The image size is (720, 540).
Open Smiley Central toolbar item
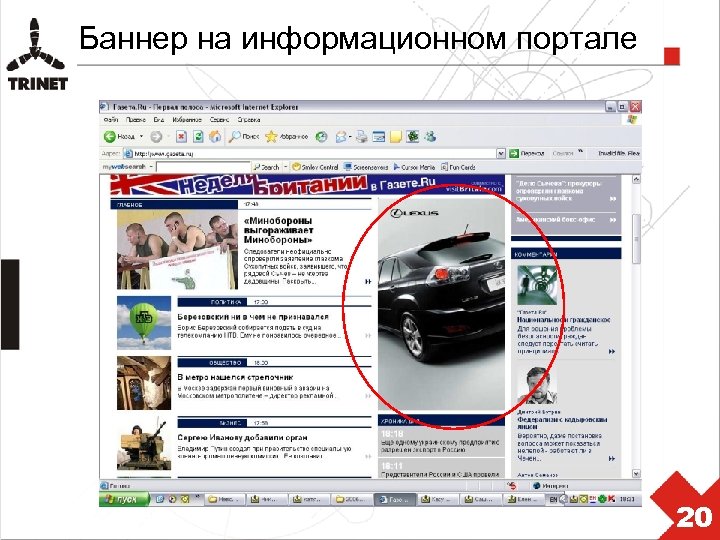315,167
